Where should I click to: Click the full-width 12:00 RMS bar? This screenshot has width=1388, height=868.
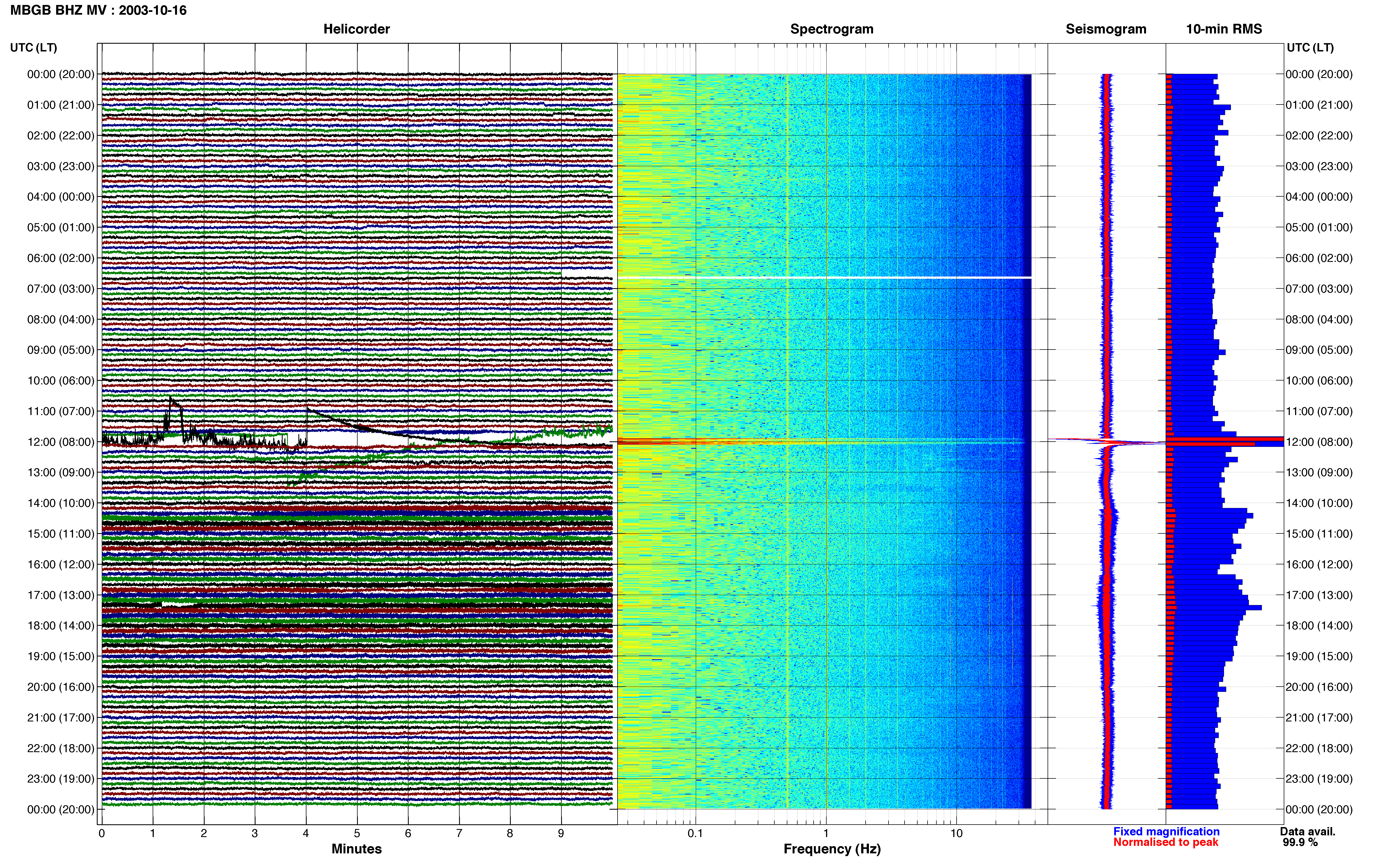(1225, 440)
